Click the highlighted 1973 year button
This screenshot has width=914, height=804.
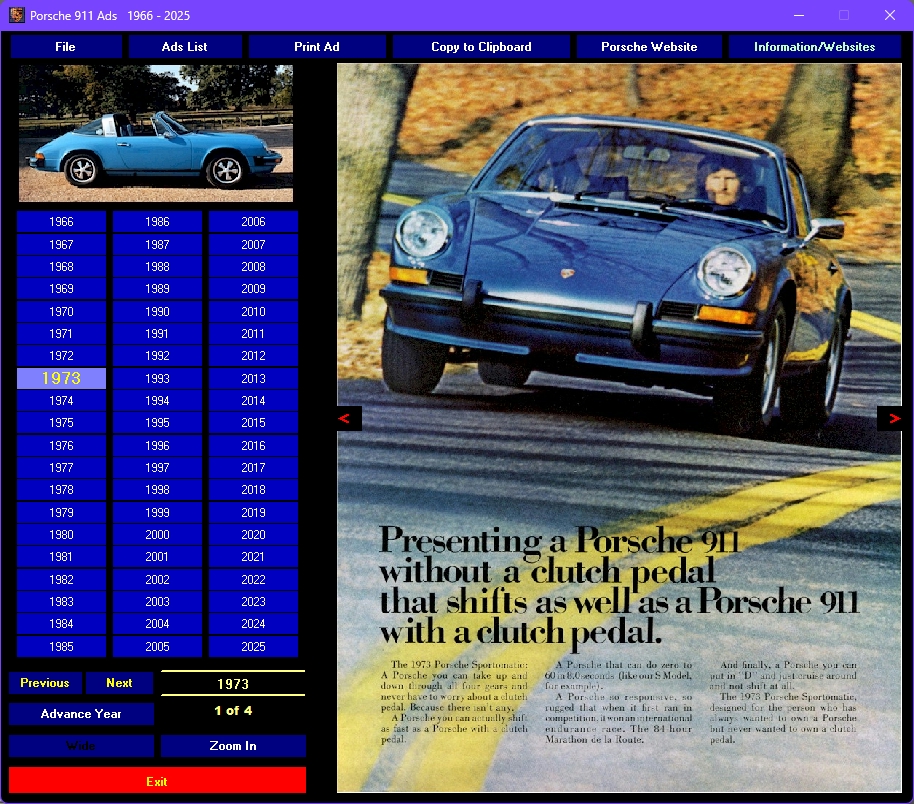tap(61, 378)
